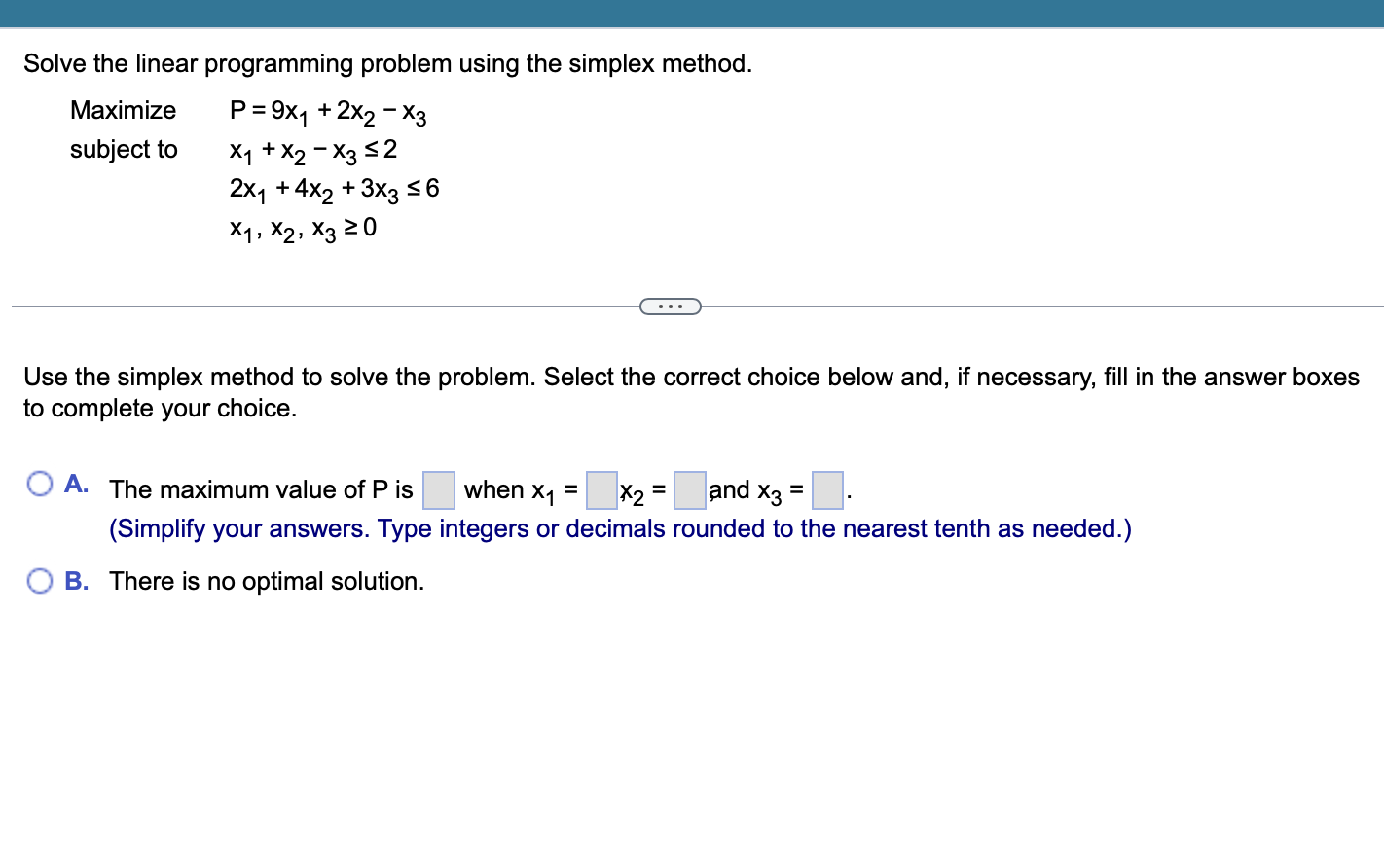This screenshot has height=868, width=1384.
Task: Click the blue simplify instructions text
Action: click(x=620, y=528)
